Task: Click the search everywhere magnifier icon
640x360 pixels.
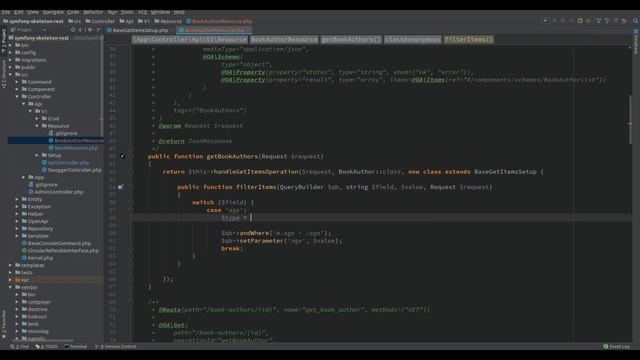Action: pyautogui.click(x=636, y=21)
